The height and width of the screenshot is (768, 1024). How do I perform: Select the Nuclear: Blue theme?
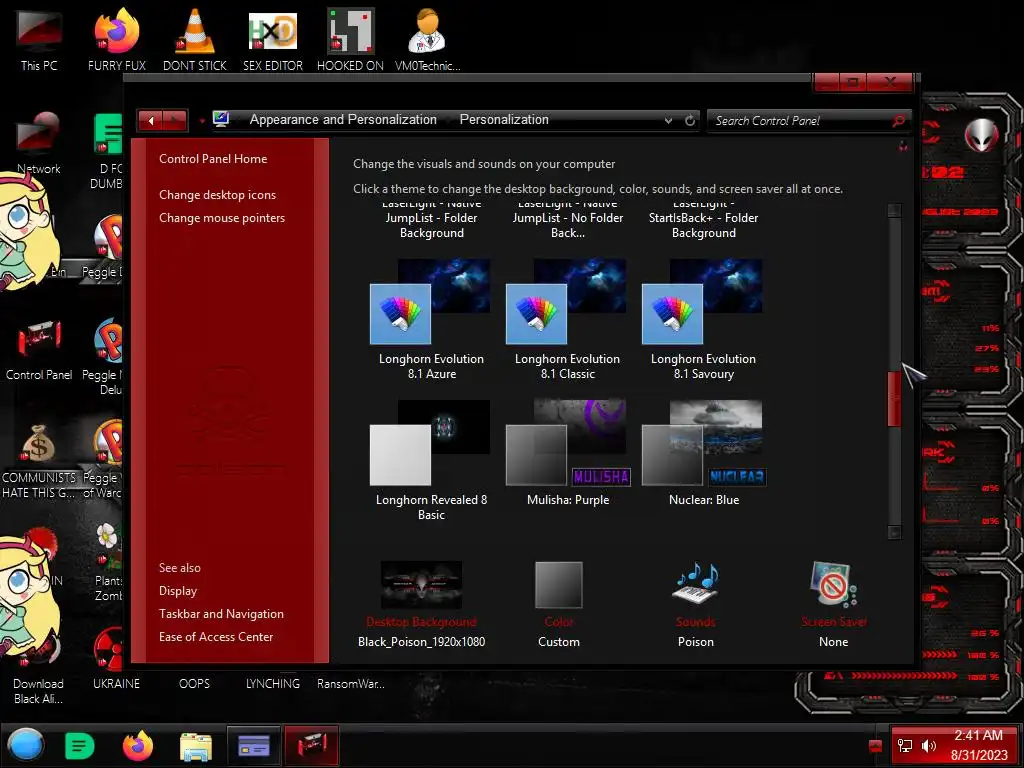[x=703, y=453]
